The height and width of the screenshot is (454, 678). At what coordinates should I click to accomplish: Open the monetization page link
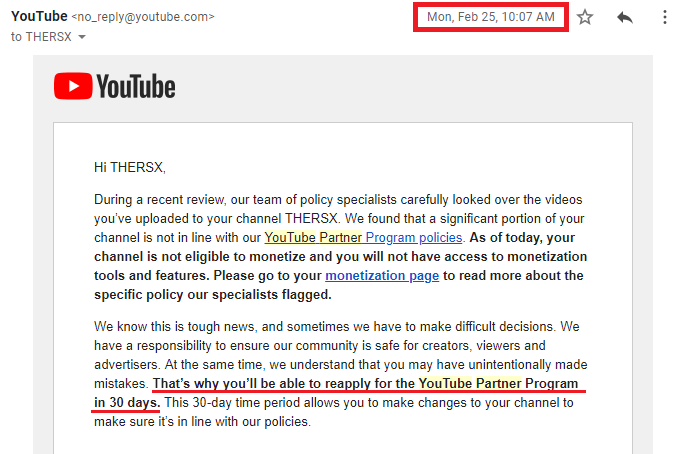[x=382, y=275]
